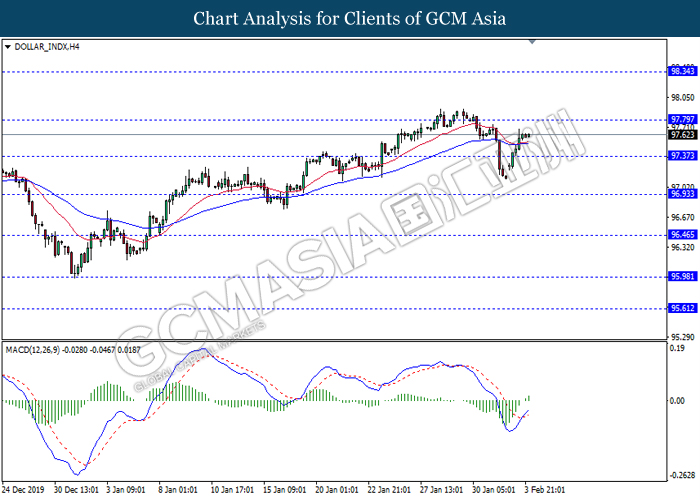The height and width of the screenshot is (500, 700).
Task: Click the MACD 0.00 scale value
Action: (677, 401)
